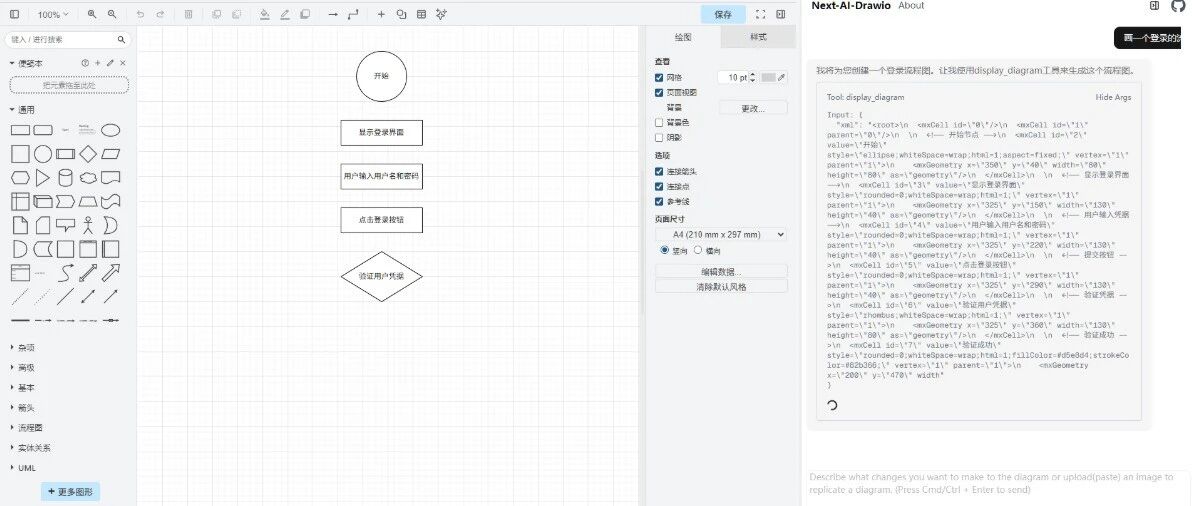
Task: Toggle the sidebar panels icon in toolbar
Action: [x=14, y=14]
